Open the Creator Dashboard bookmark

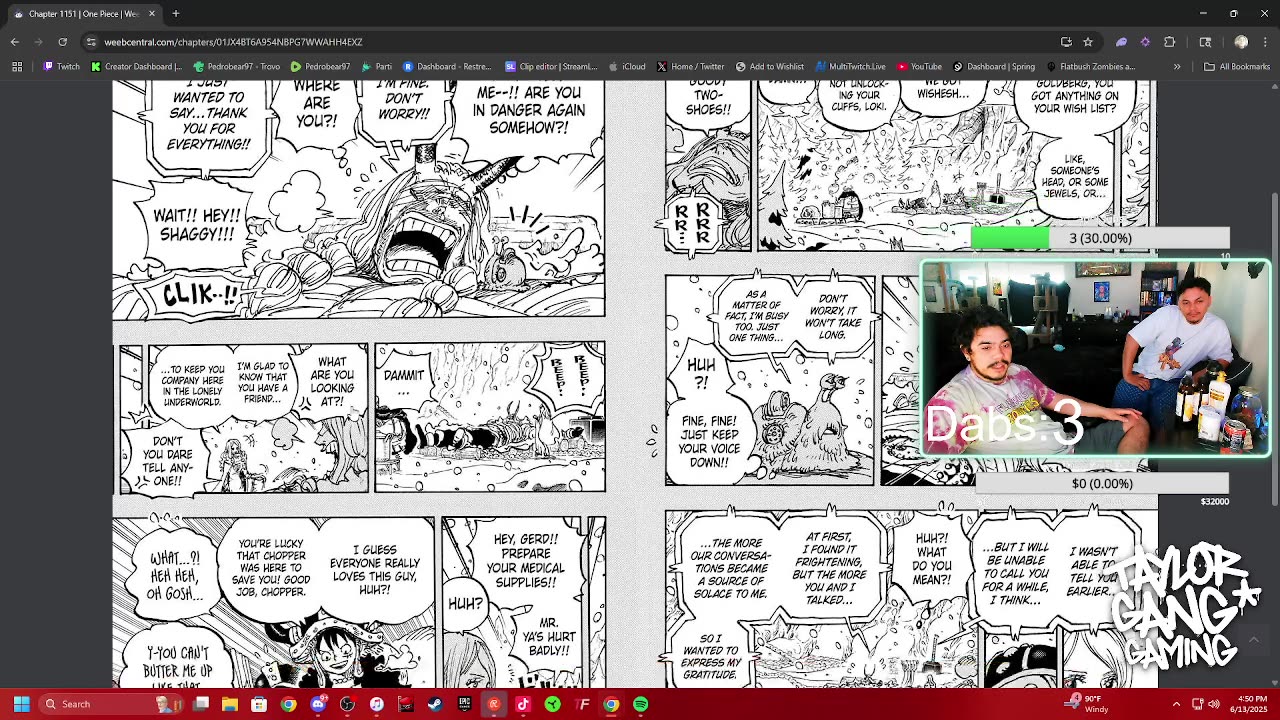point(136,67)
